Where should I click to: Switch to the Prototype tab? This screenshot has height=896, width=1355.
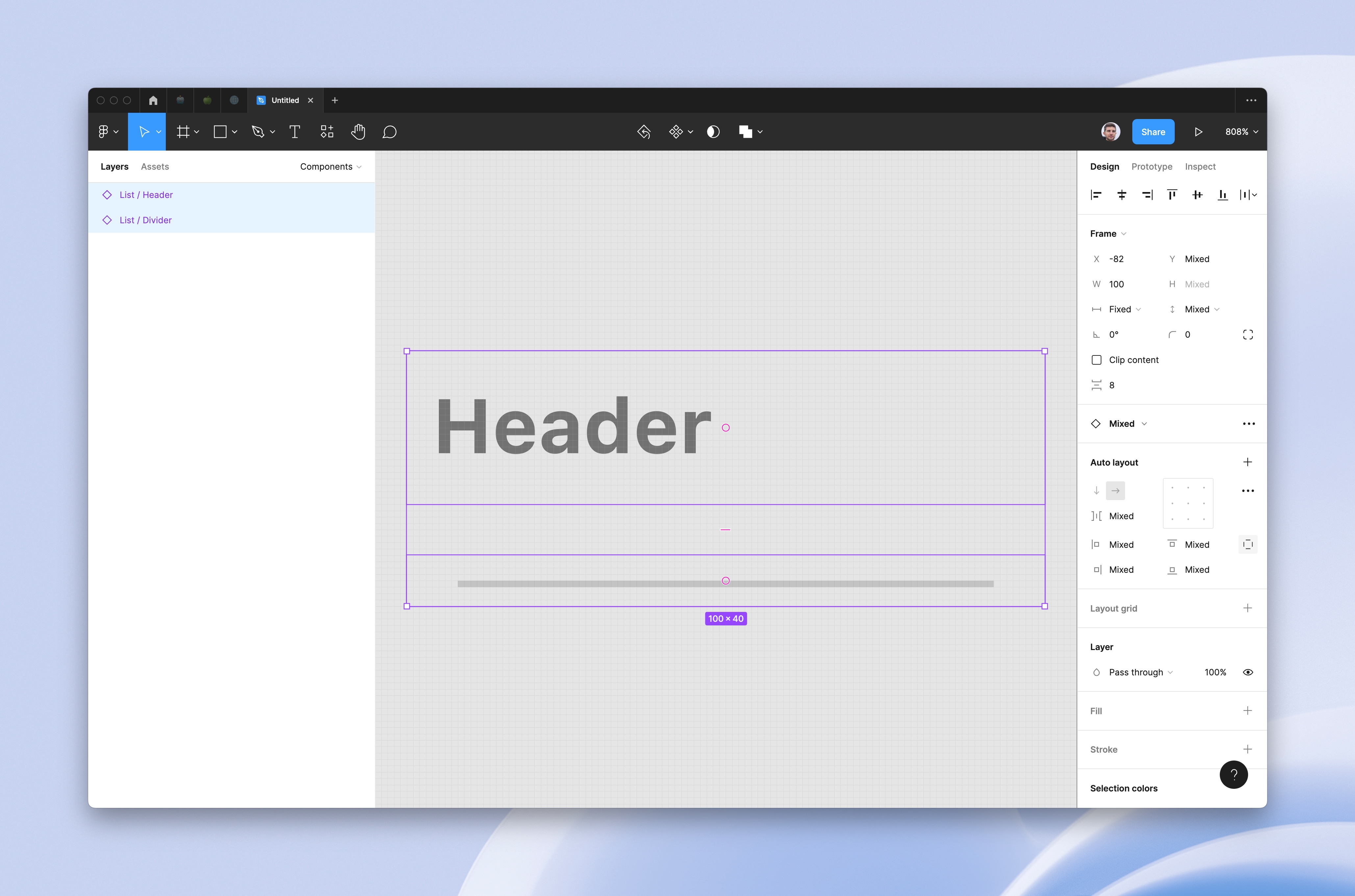click(x=1151, y=166)
